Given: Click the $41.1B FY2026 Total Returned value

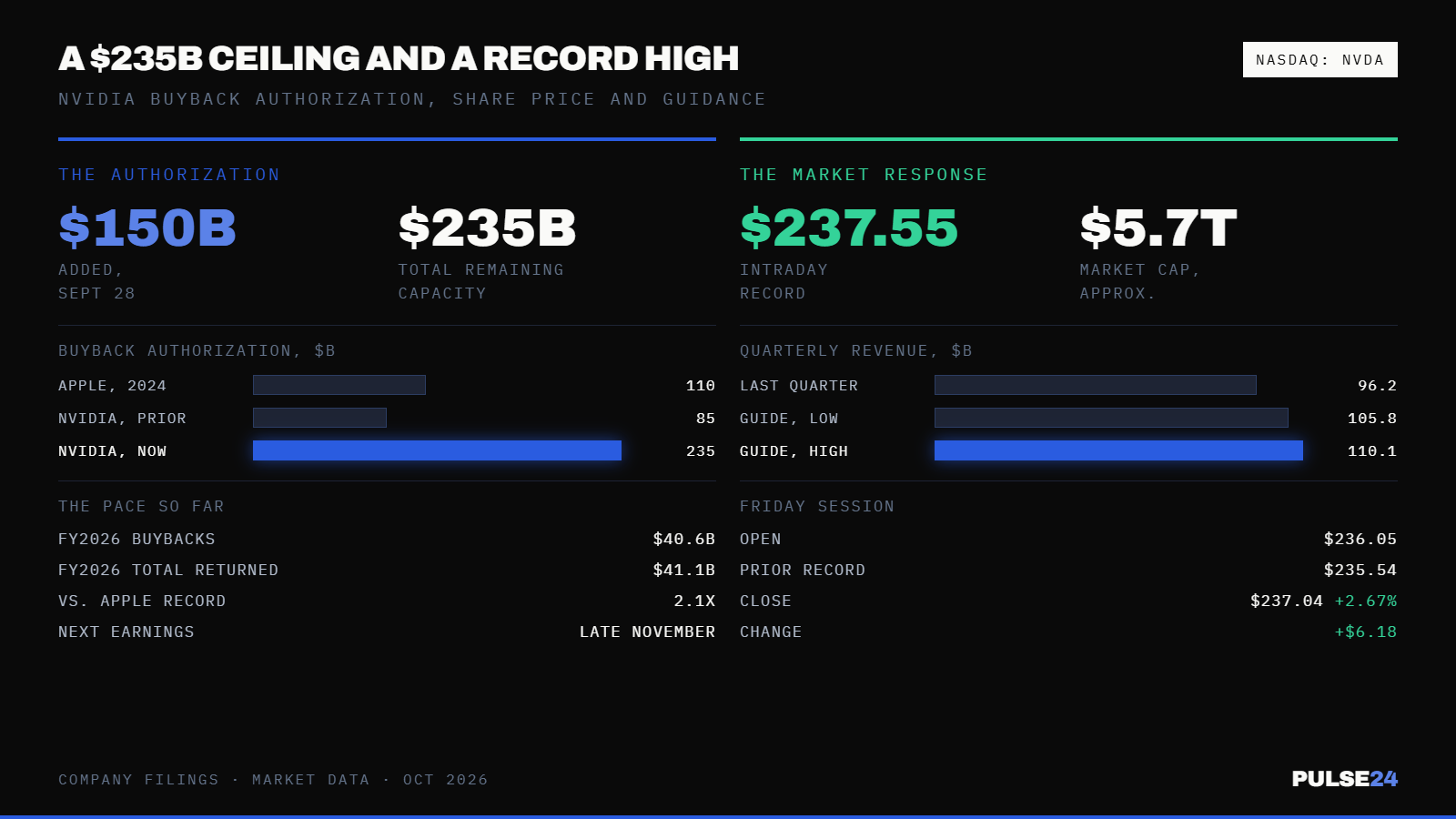Looking at the screenshot, I should (x=684, y=571).
